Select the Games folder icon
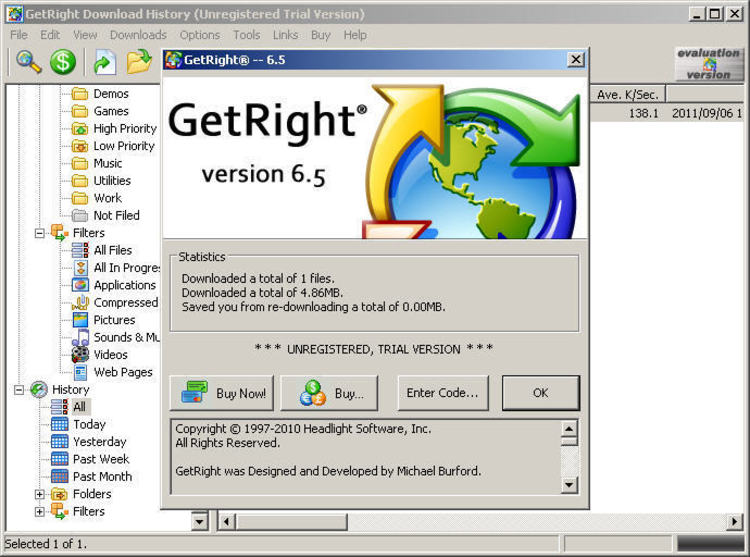The height and width of the screenshot is (557, 750). click(80, 111)
